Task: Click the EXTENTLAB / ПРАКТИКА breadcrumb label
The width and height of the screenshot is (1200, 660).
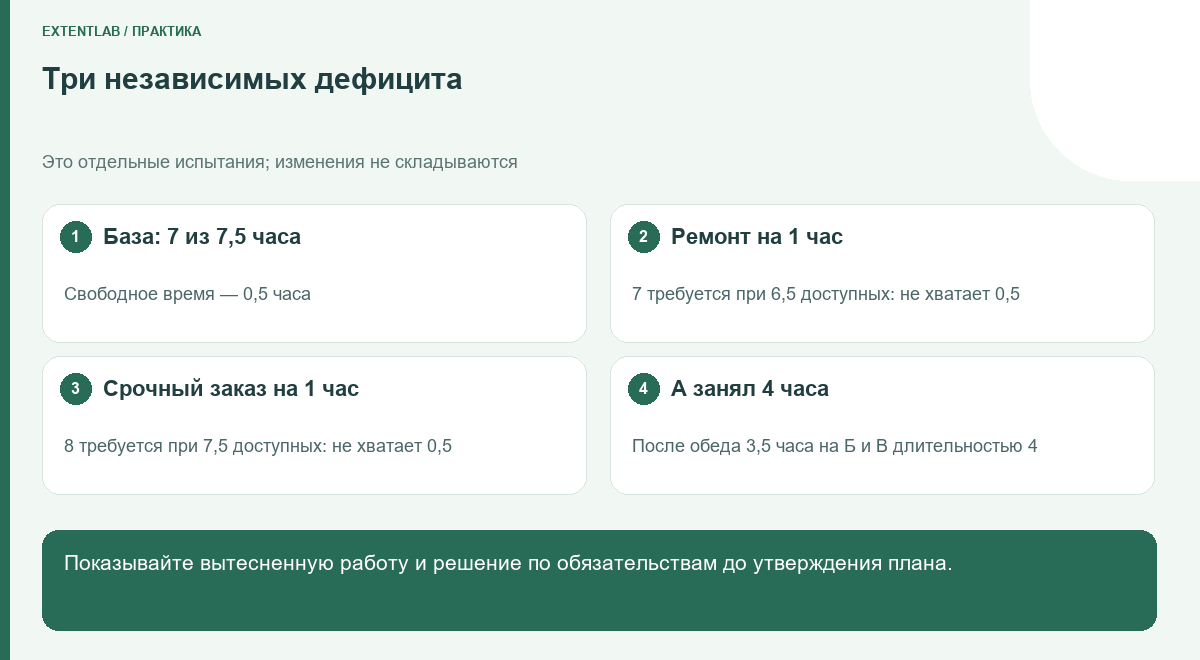Action: coord(121,31)
